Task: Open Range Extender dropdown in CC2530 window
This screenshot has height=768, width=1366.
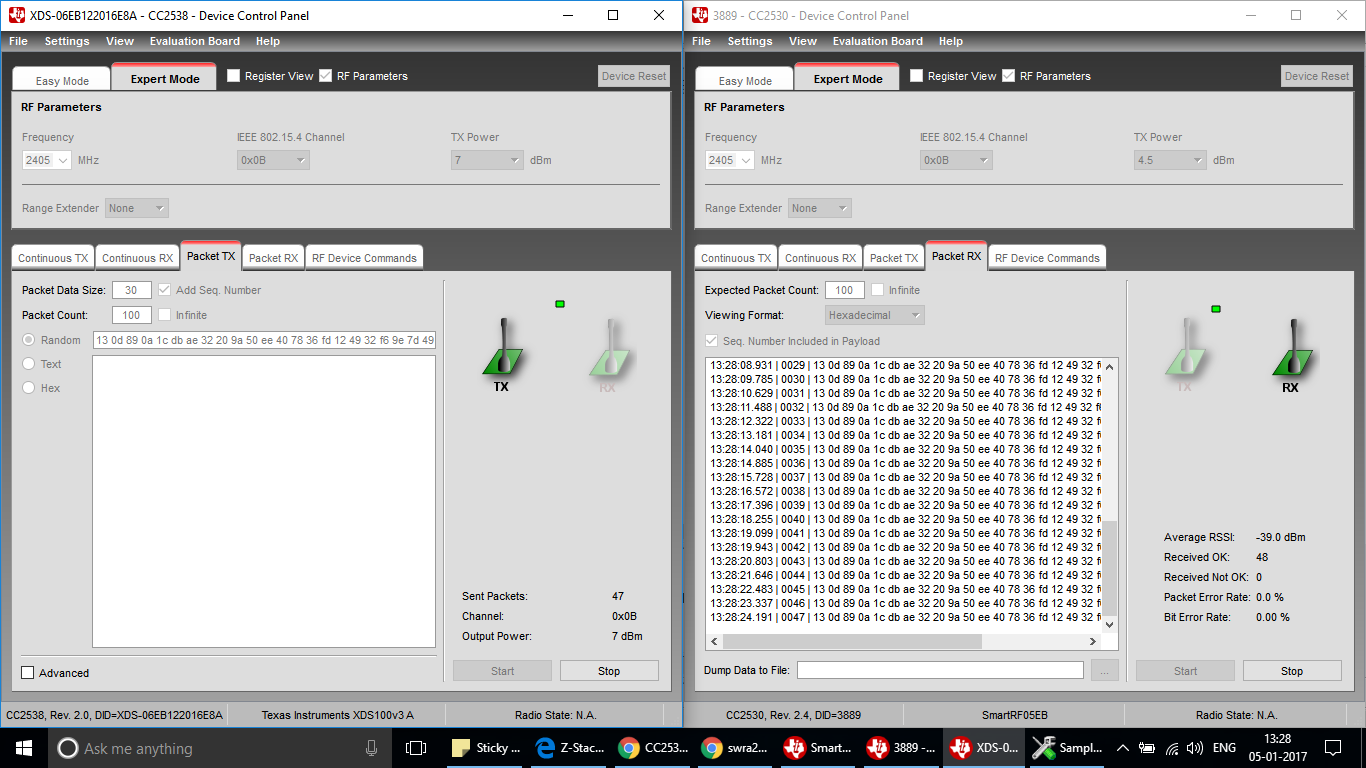Action: (x=820, y=208)
